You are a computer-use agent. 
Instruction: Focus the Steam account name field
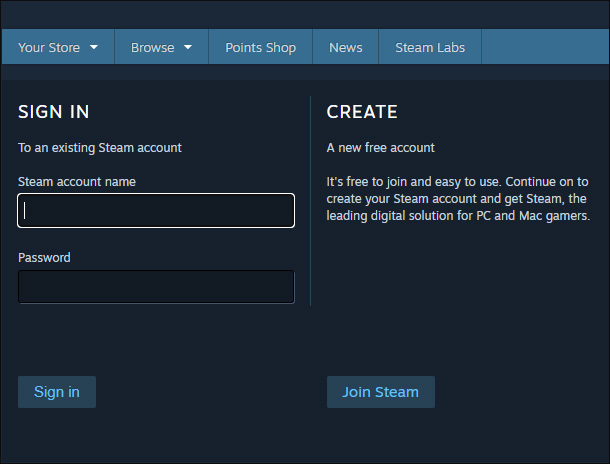[x=156, y=210]
